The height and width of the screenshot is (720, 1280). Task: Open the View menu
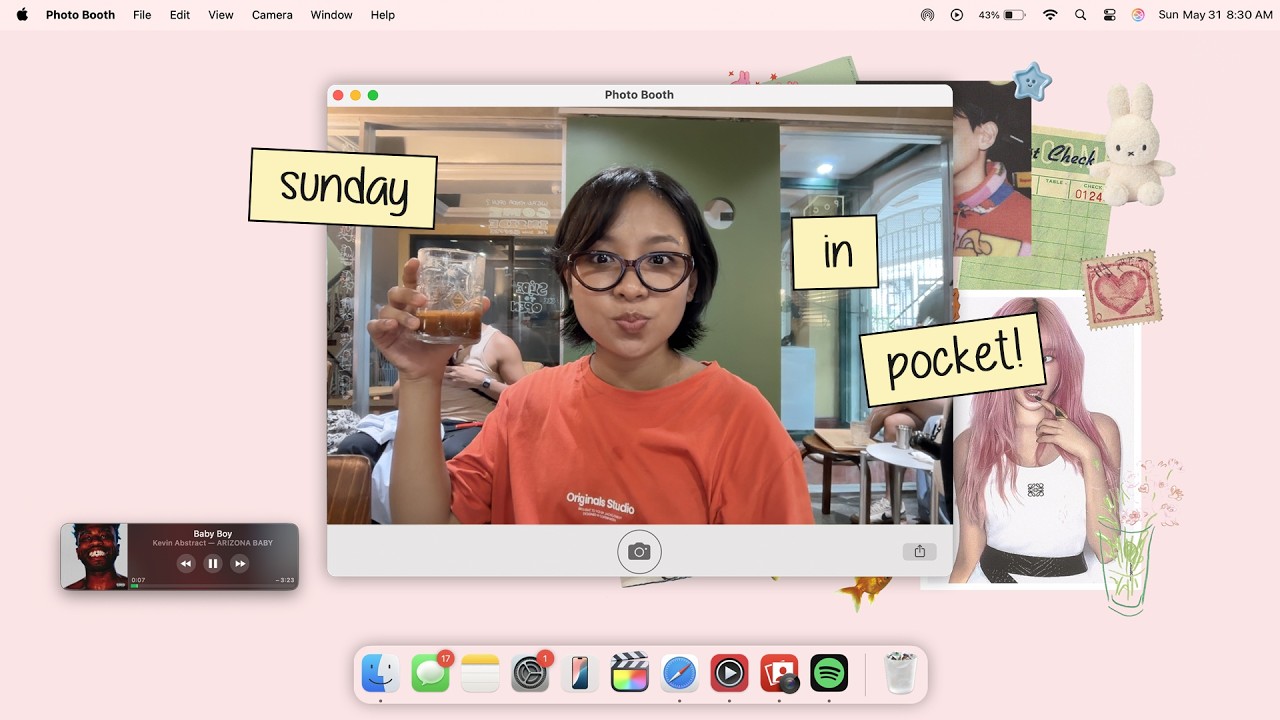[x=221, y=15]
